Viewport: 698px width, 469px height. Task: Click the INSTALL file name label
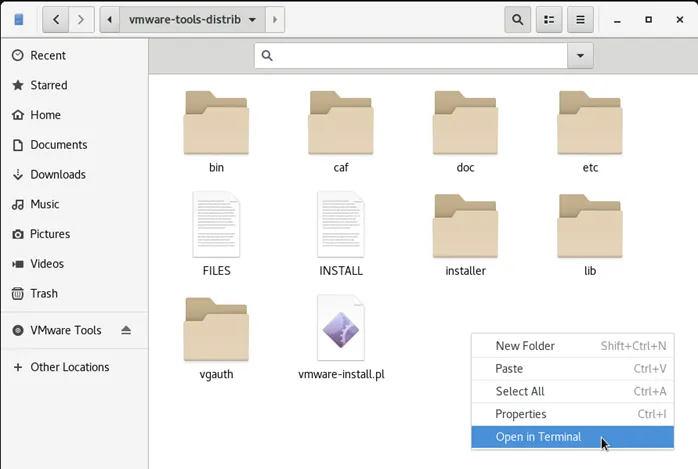(341, 271)
